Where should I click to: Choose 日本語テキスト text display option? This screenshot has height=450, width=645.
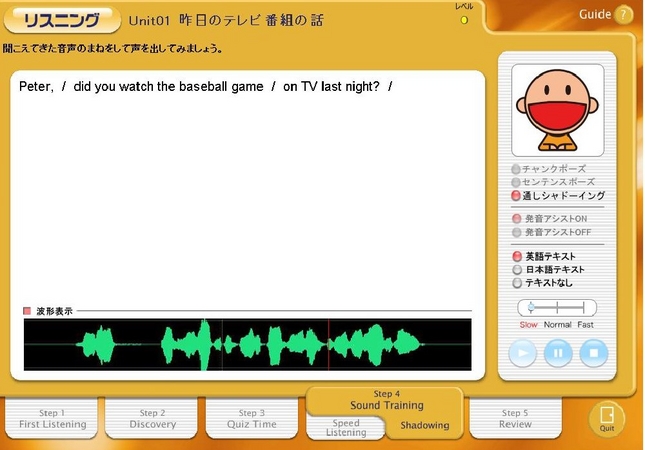[516, 270]
